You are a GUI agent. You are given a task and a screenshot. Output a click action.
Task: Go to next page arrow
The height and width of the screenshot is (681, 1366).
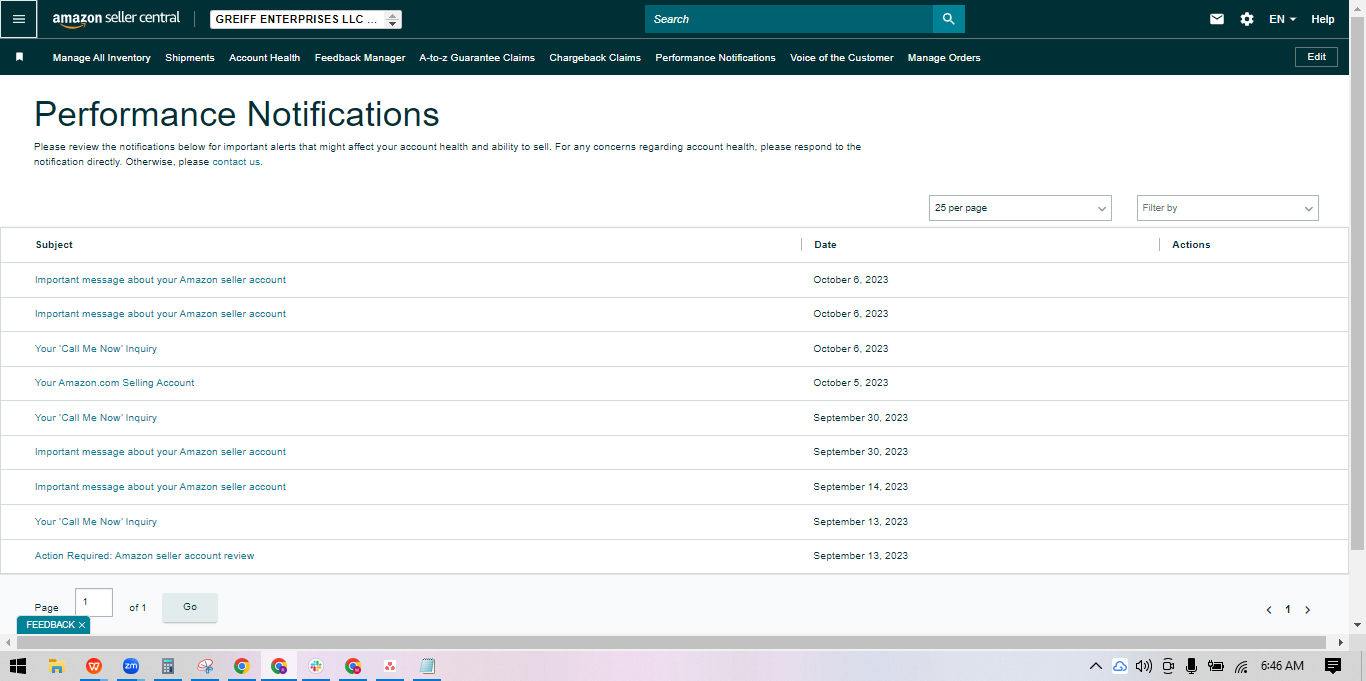pos(1307,610)
